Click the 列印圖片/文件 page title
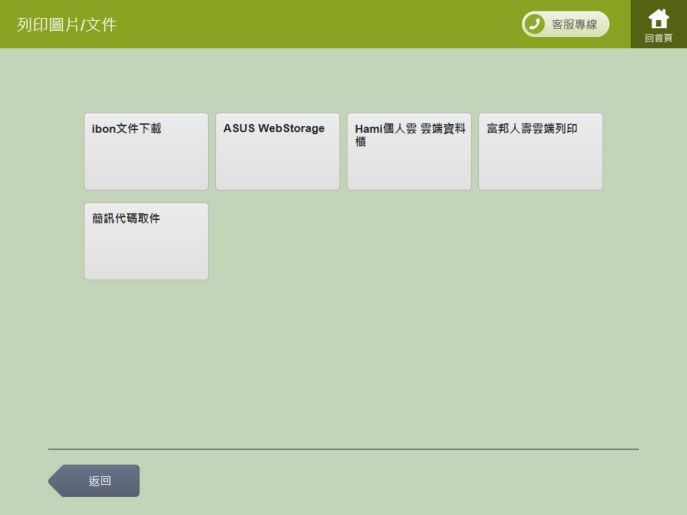The height and width of the screenshot is (515, 687). 67,25
